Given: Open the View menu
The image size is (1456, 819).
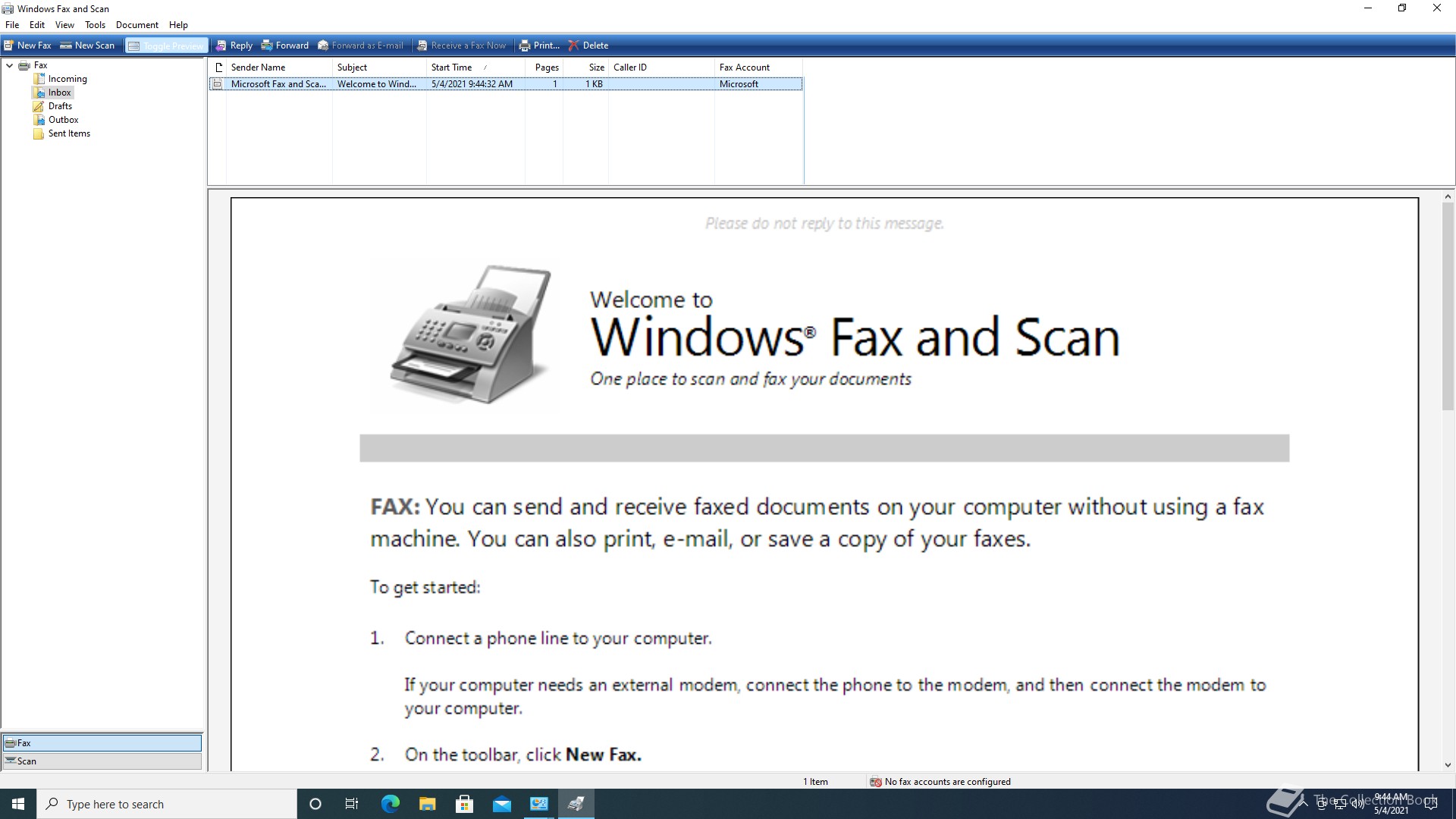Looking at the screenshot, I should [64, 25].
